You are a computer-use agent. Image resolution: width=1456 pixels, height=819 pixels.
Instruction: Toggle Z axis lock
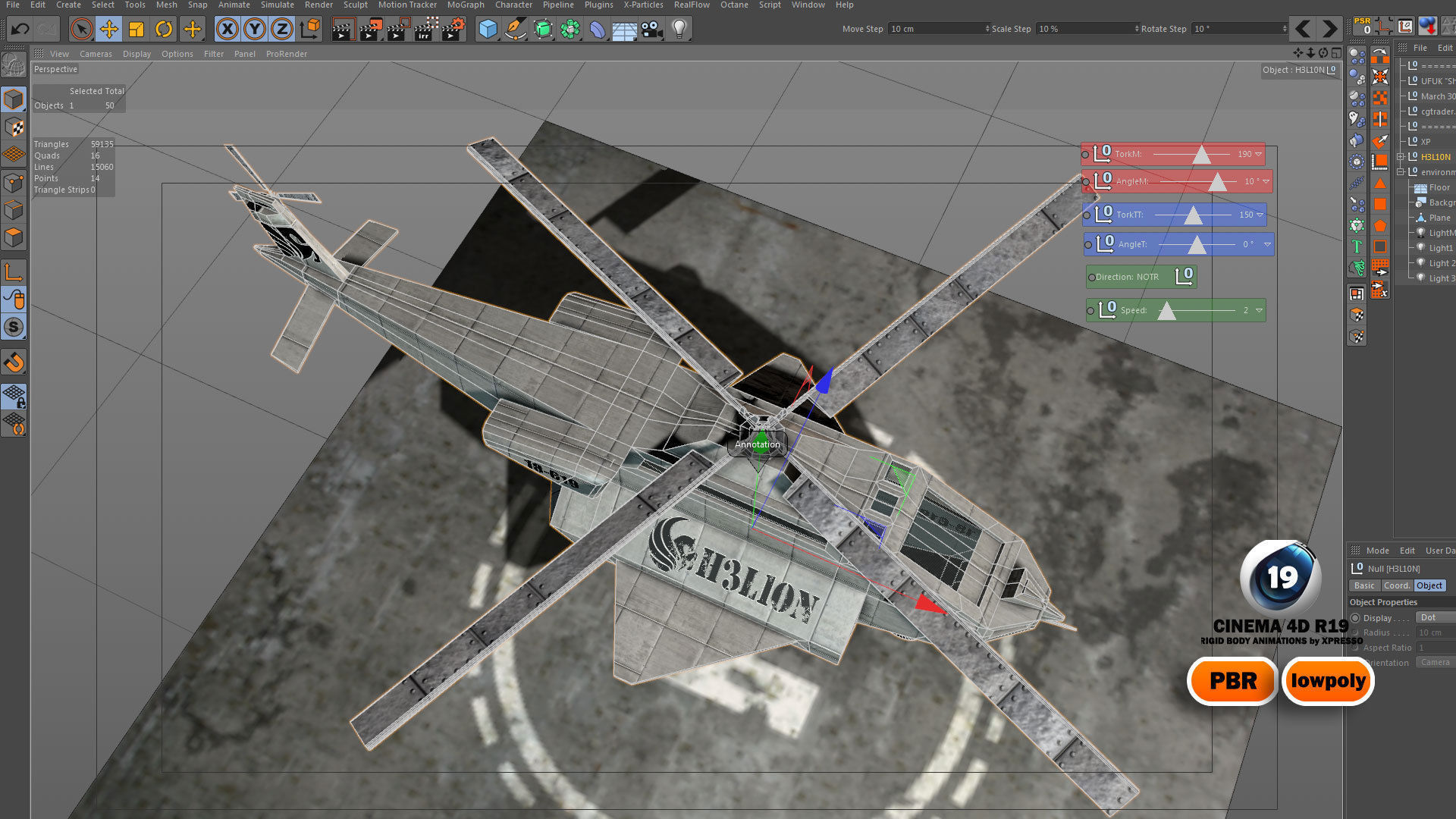point(281,30)
